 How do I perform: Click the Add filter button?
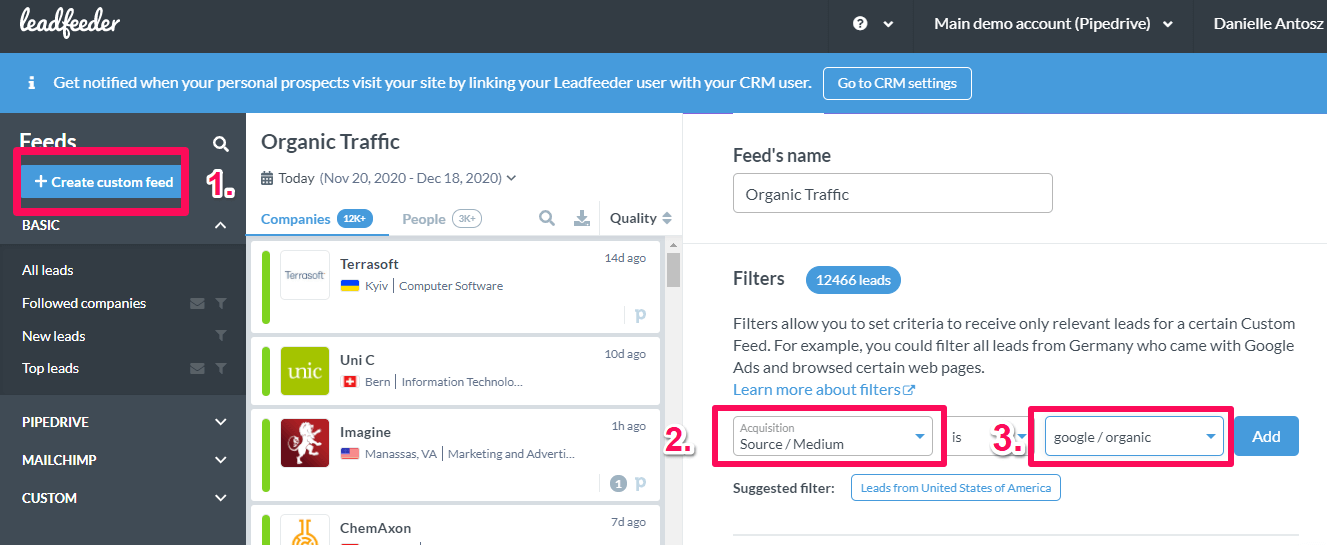[1266, 436]
